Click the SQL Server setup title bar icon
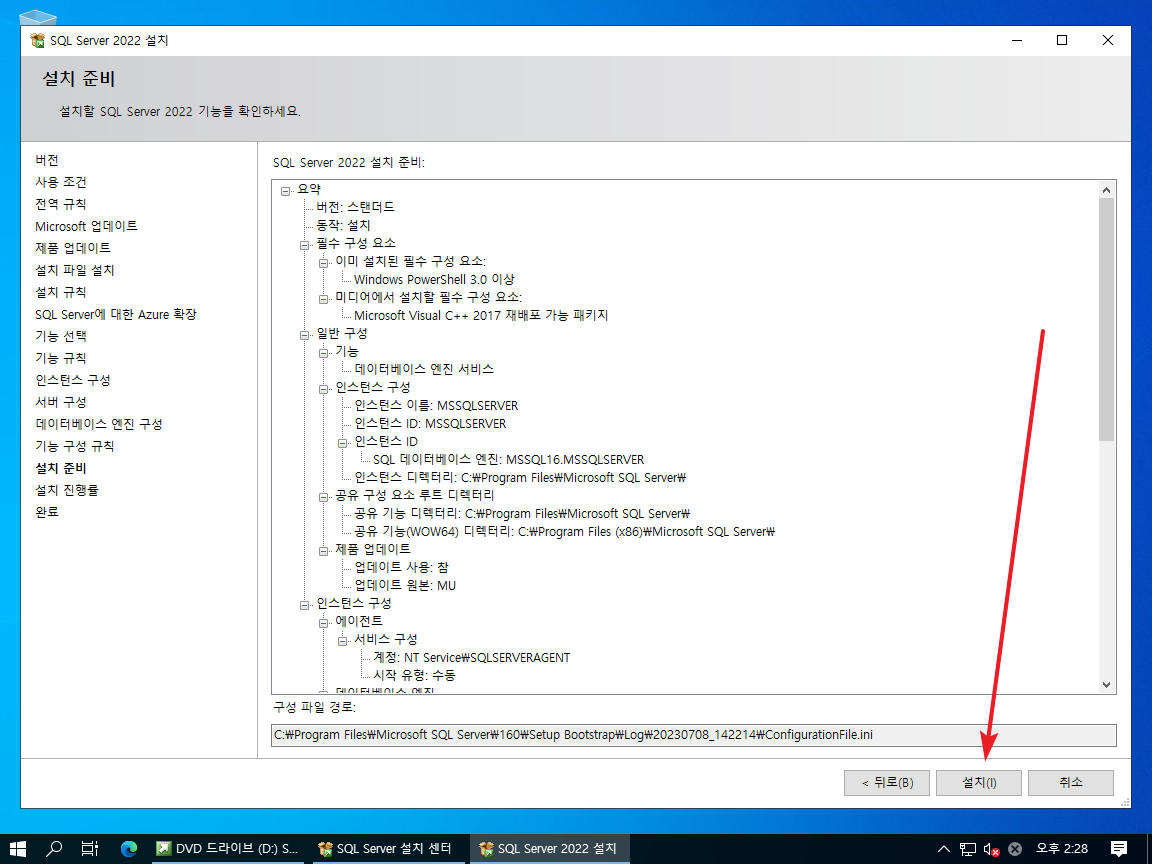The width and height of the screenshot is (1152, 864). [x=37, y=40]
